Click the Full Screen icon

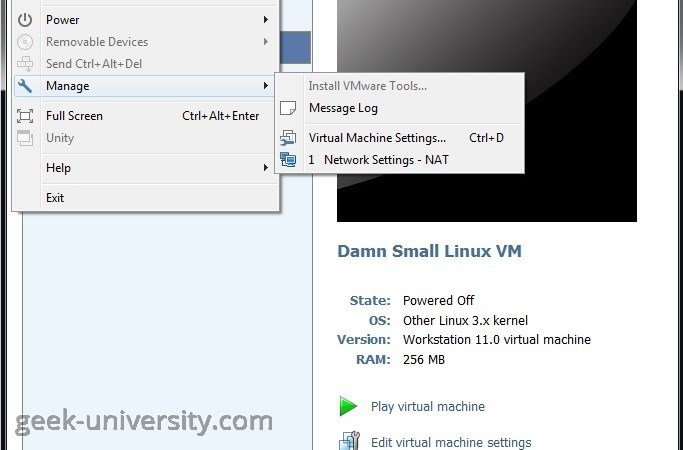click(25, 116)
